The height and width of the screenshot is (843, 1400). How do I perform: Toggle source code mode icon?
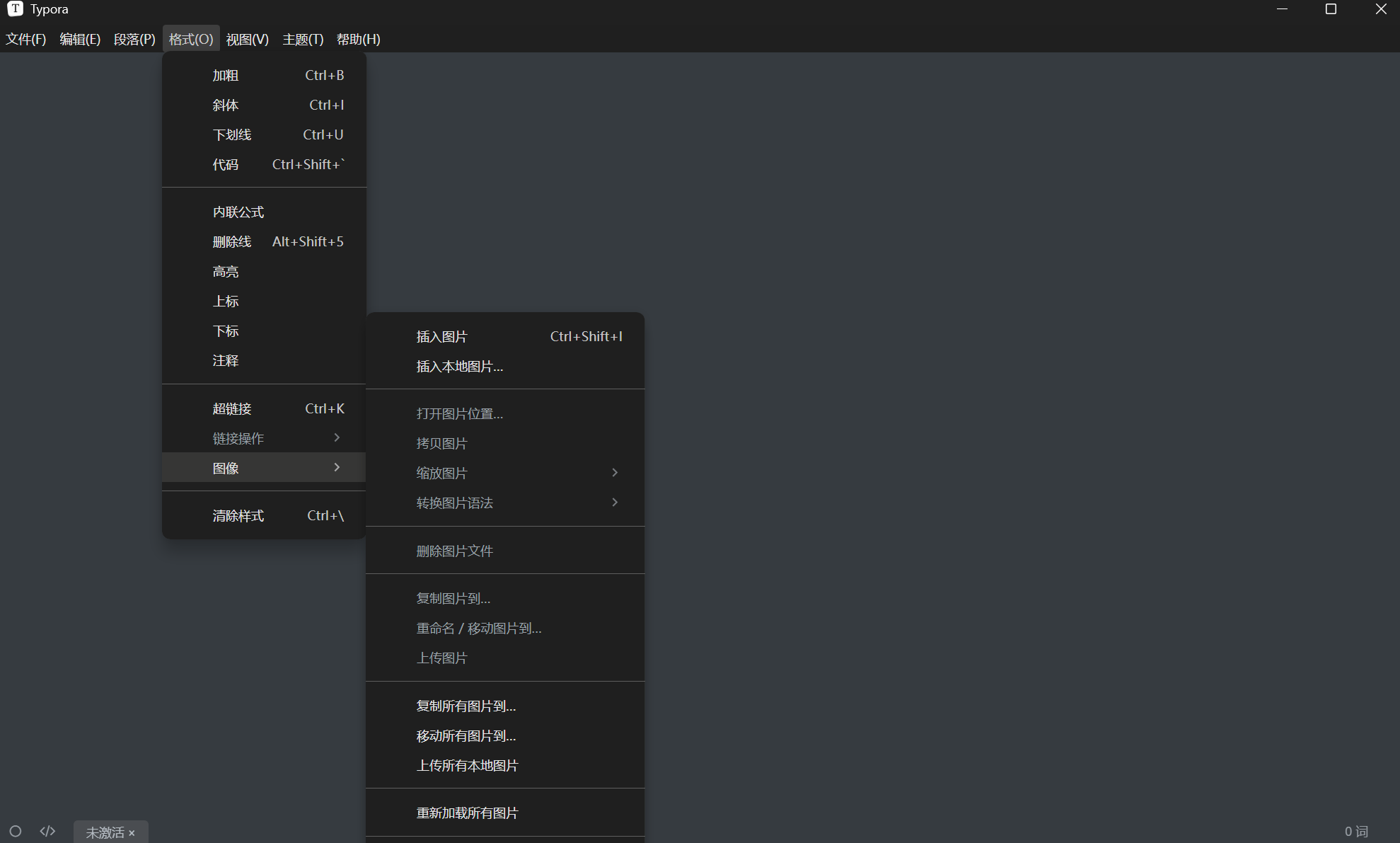[x=47, y=831]
